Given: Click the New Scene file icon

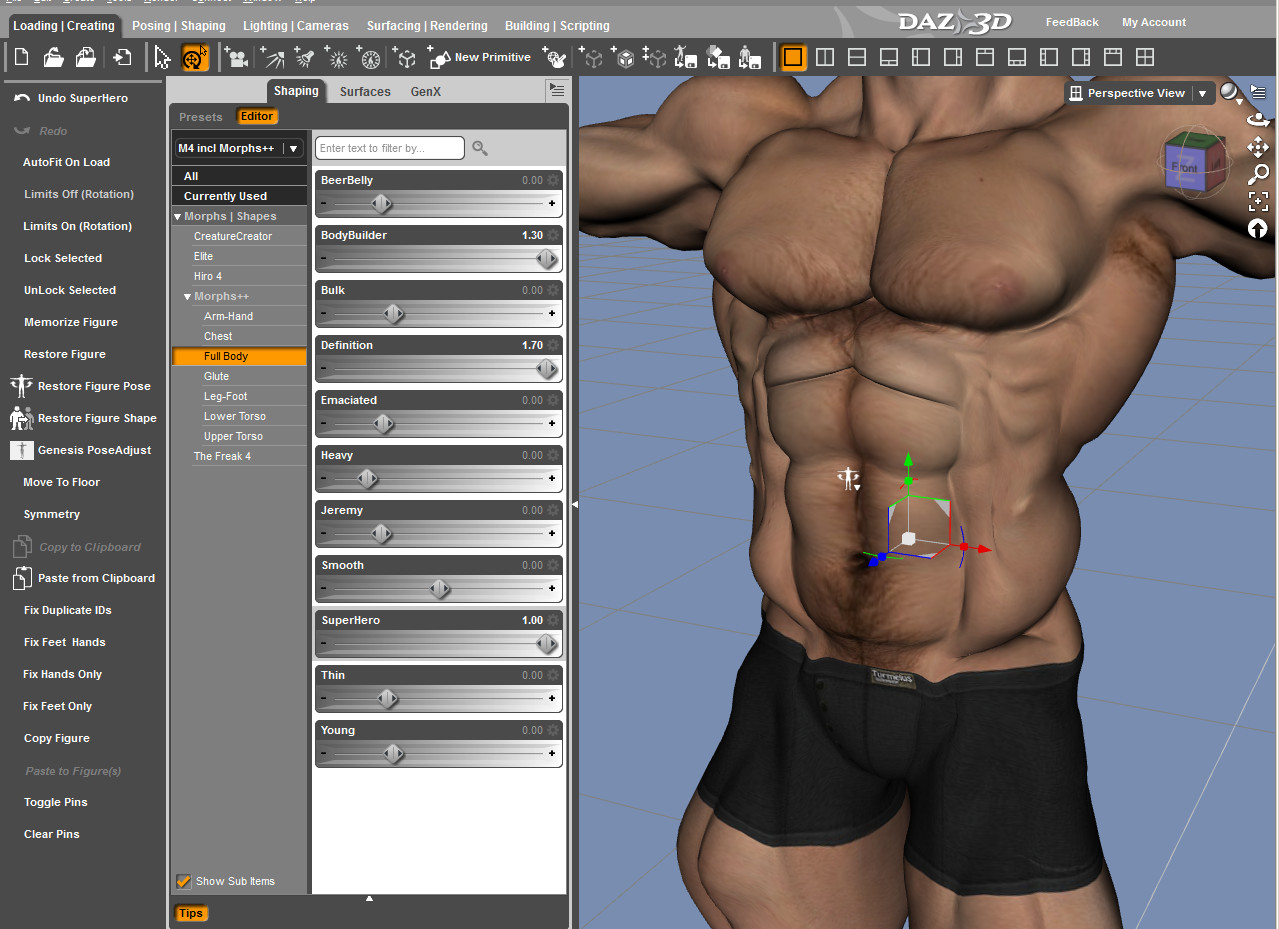Looking at the screenshot, I should [21, 58].
